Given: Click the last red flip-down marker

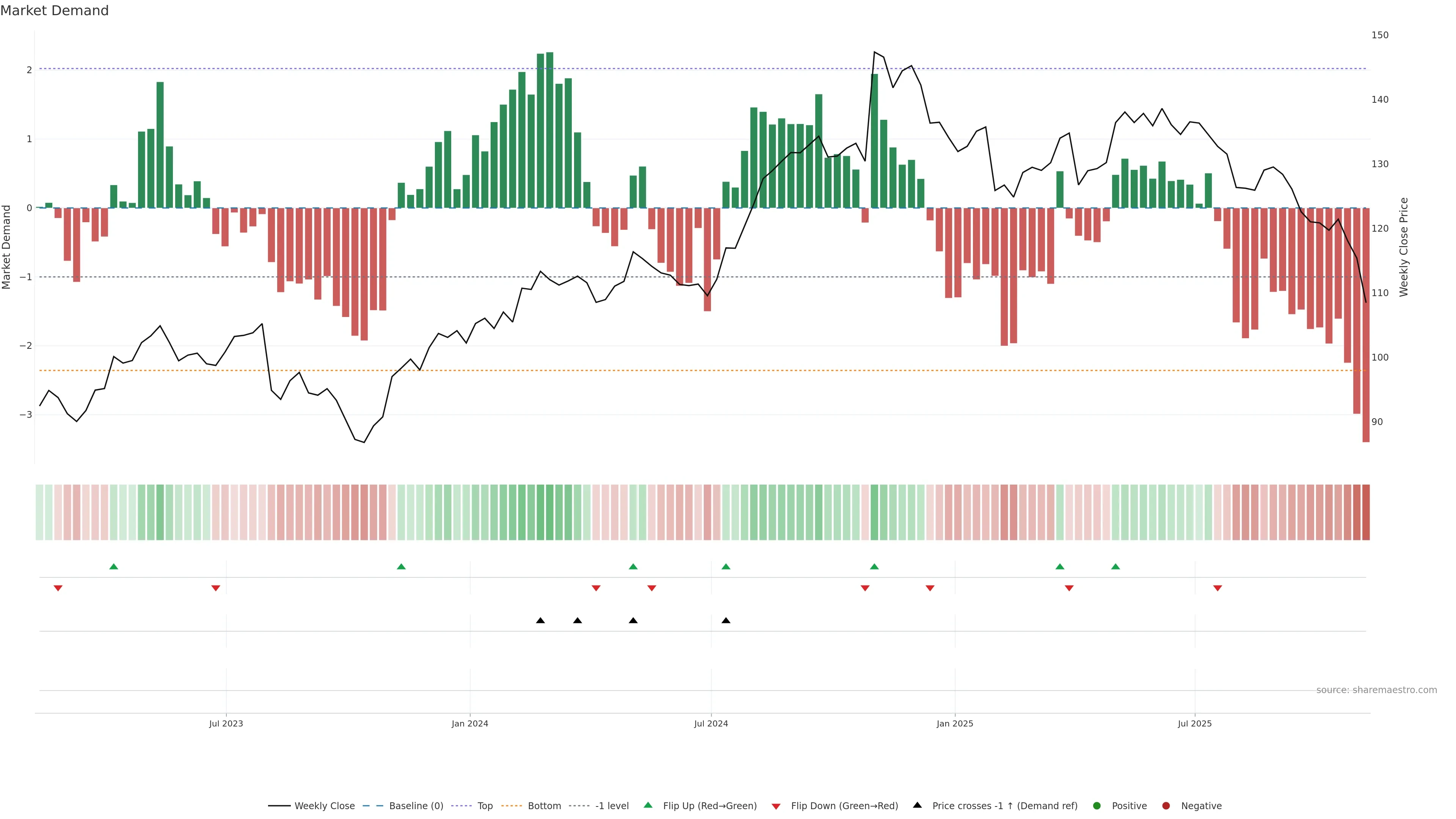Looking at the screenshot, I should coord(1218,588).
